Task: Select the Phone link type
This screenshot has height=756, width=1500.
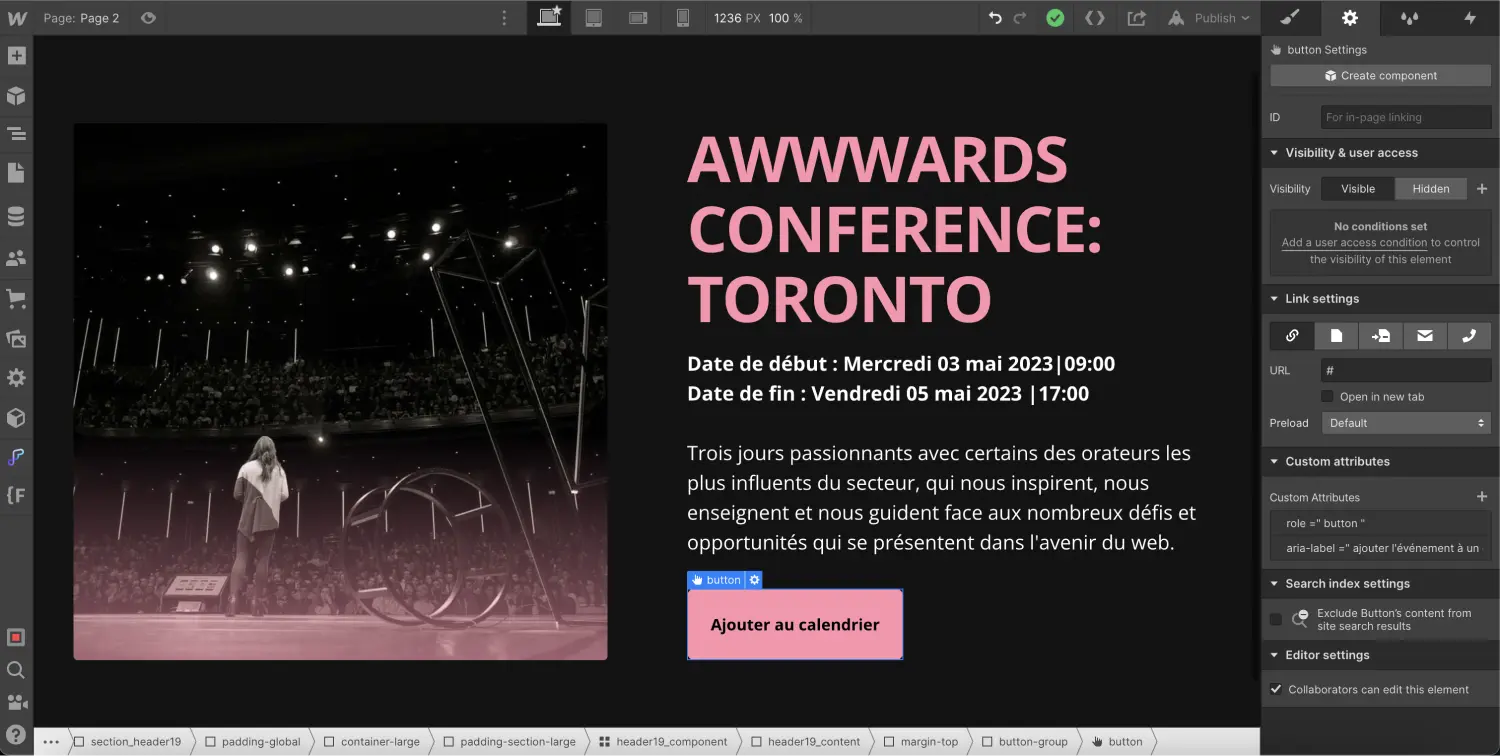Action: [1469, 336]
